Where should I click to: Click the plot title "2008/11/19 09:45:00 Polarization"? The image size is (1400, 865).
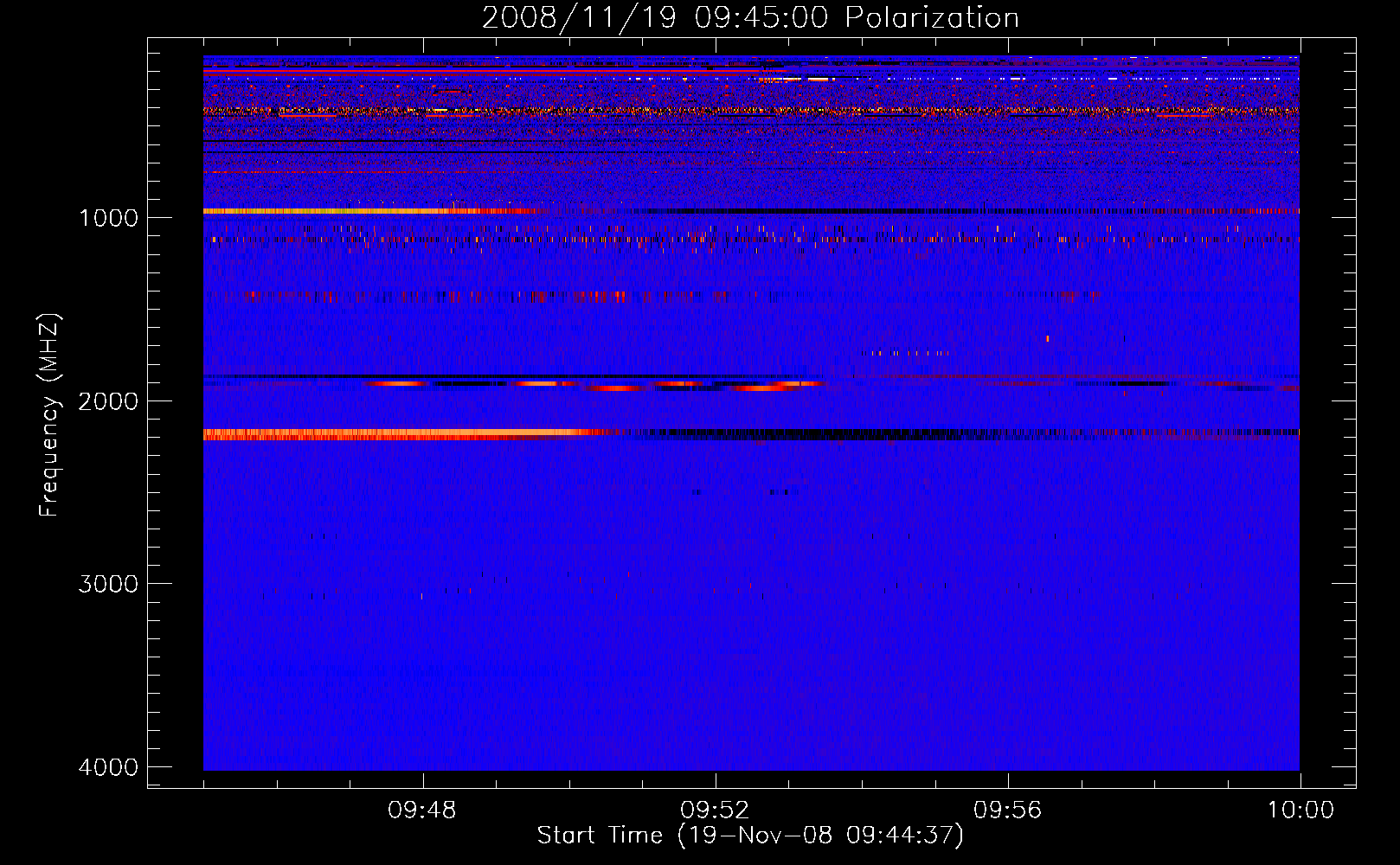750,18
